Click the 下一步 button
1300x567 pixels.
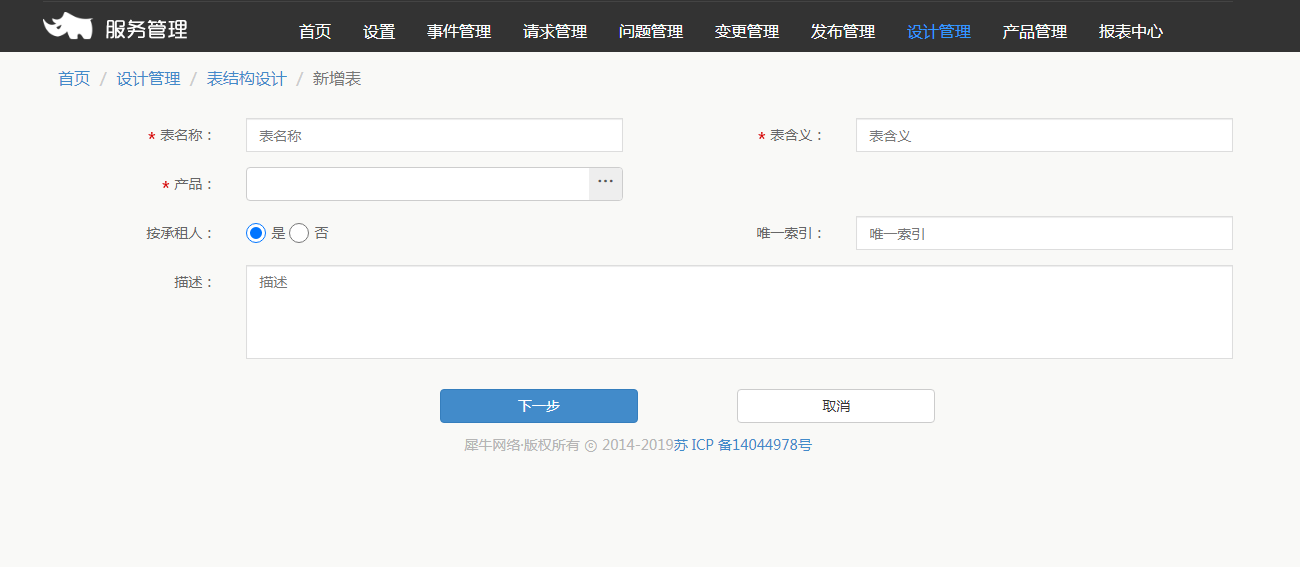pyautogui.click(x=539, y=406)
